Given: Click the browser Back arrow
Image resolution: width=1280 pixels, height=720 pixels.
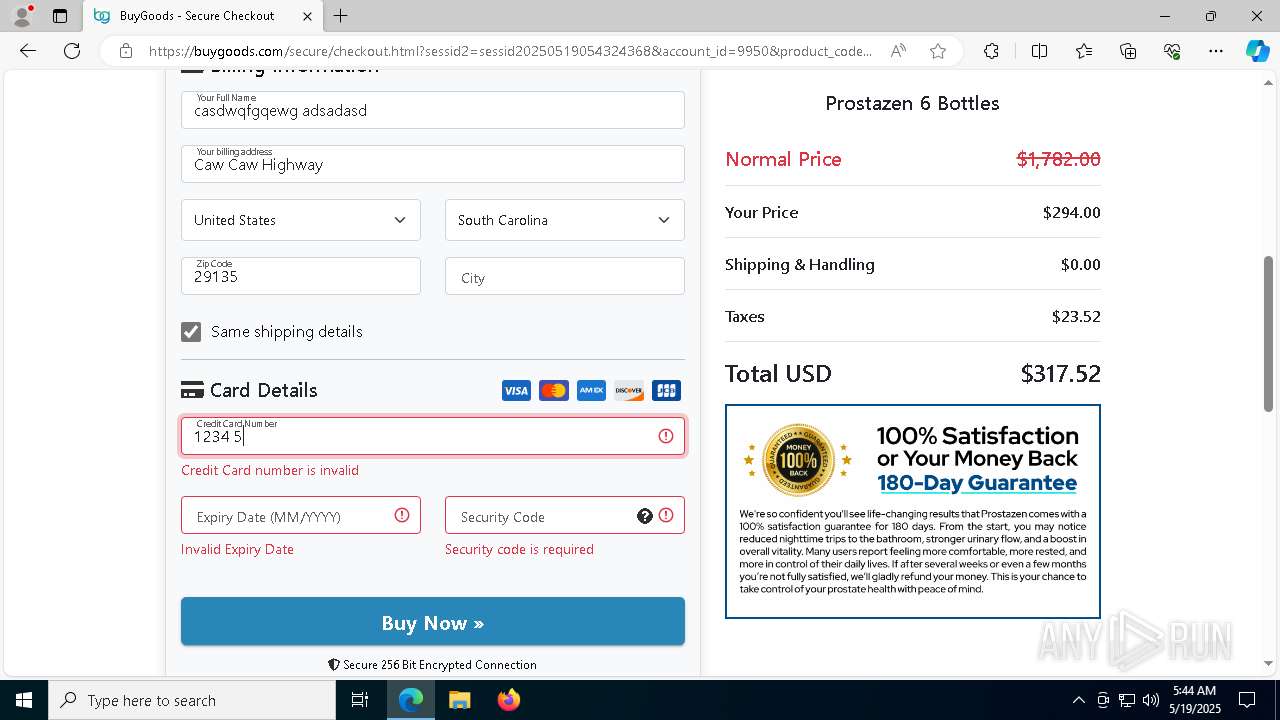Looking at the screenshot, I should click(28, 51).
